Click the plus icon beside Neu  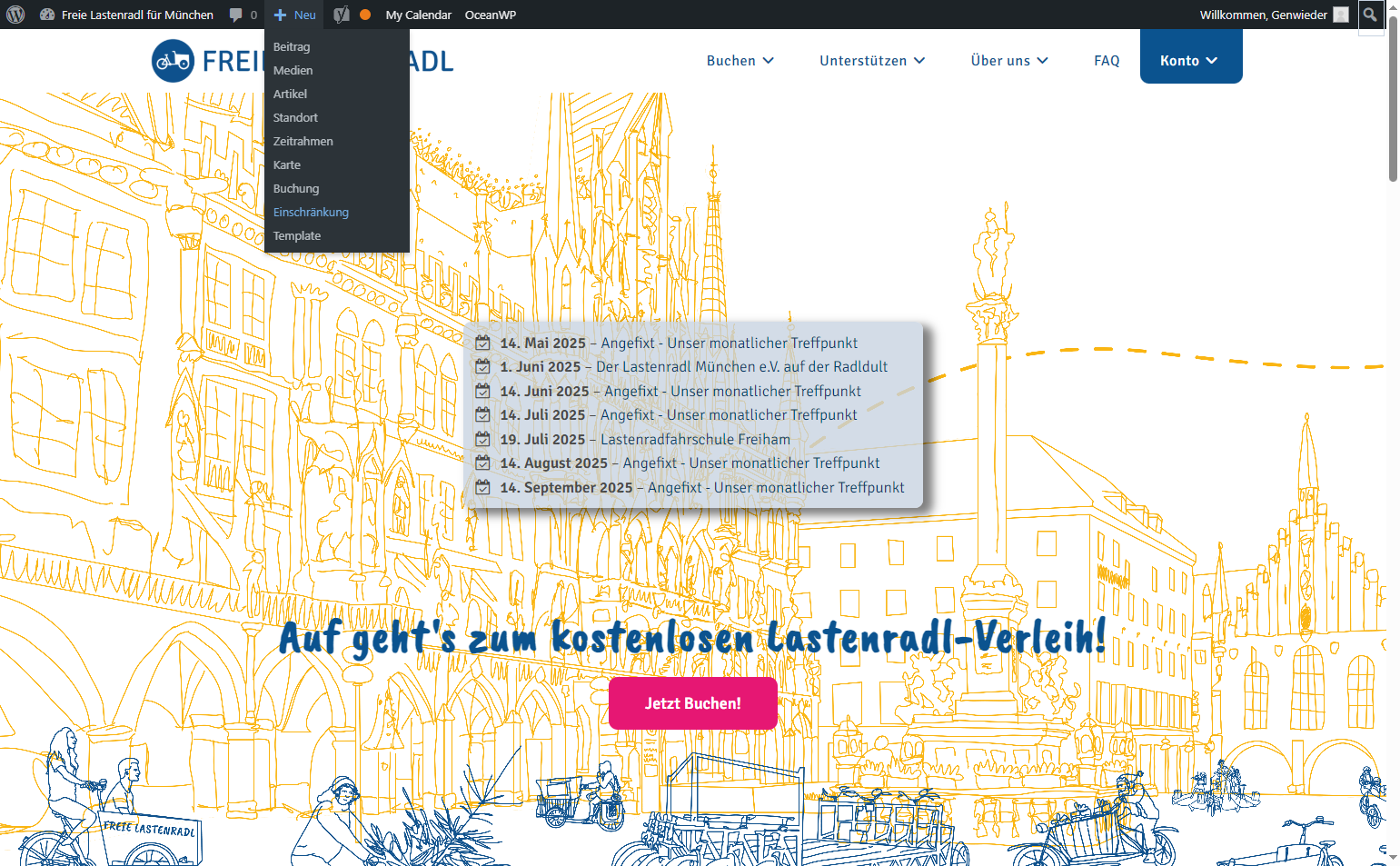[280, 15]
